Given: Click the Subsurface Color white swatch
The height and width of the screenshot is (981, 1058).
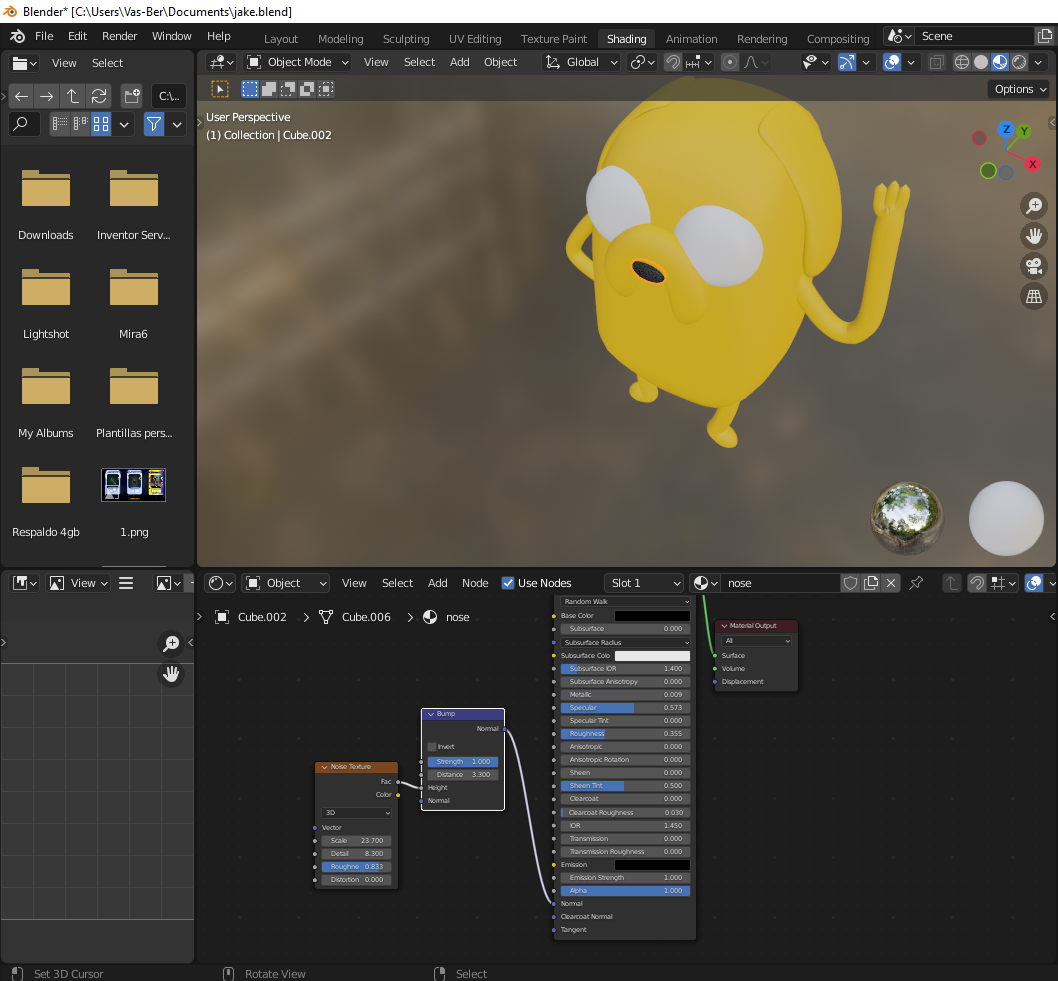Looking at the screenshot, I should (x=652, y=656).
